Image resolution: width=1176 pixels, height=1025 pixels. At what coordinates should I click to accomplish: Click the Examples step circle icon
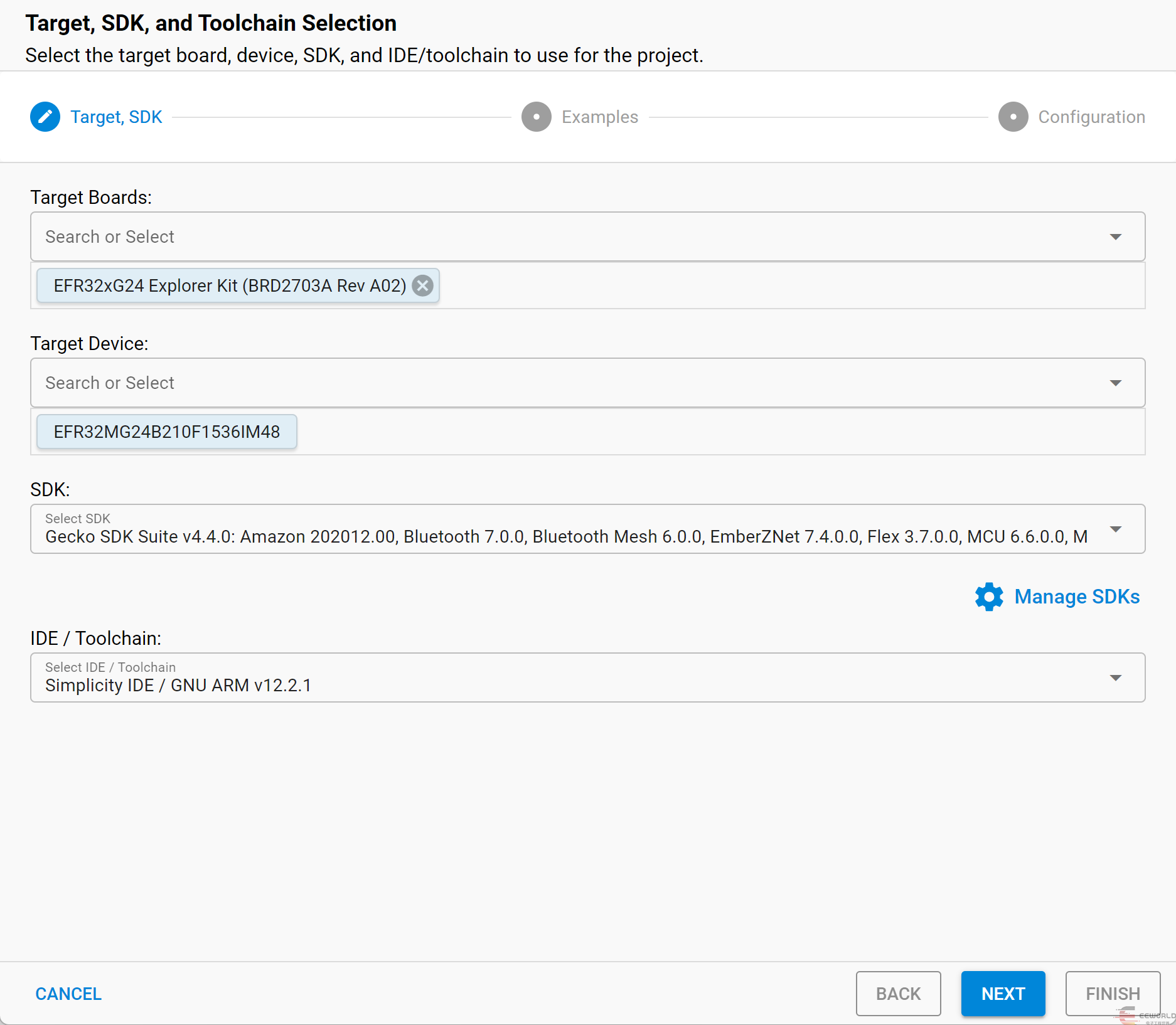tap(537, 117)
